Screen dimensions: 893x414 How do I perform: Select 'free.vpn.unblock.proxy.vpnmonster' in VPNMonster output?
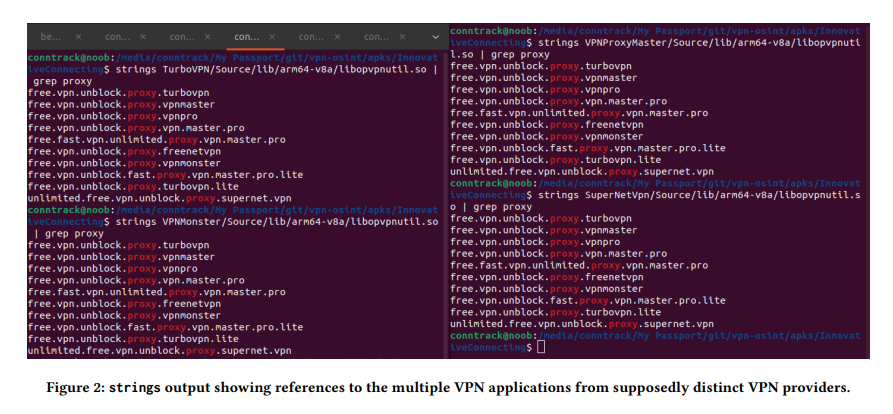tap(124, 315)
